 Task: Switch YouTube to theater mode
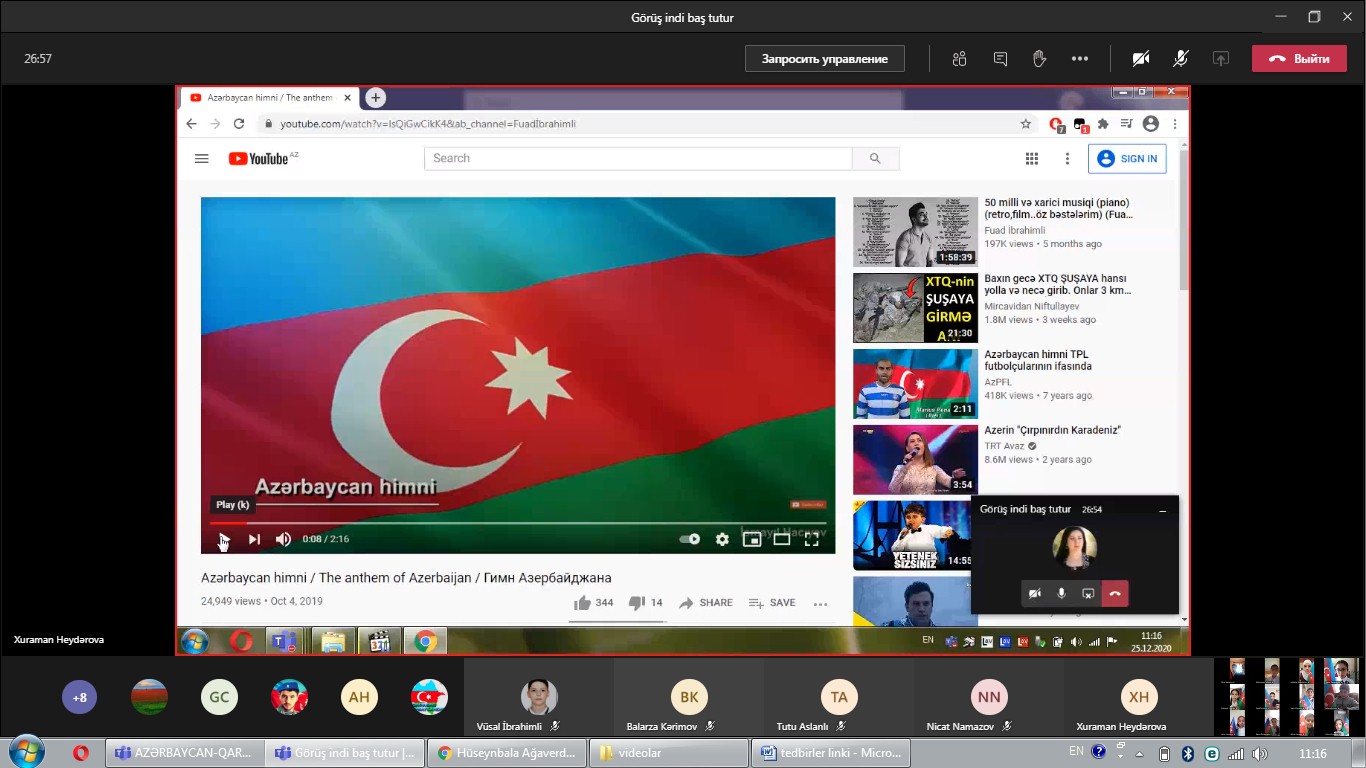coord(782,539)
